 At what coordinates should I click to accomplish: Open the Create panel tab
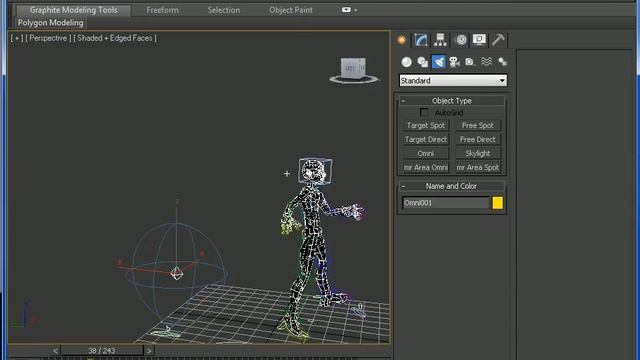402,40
